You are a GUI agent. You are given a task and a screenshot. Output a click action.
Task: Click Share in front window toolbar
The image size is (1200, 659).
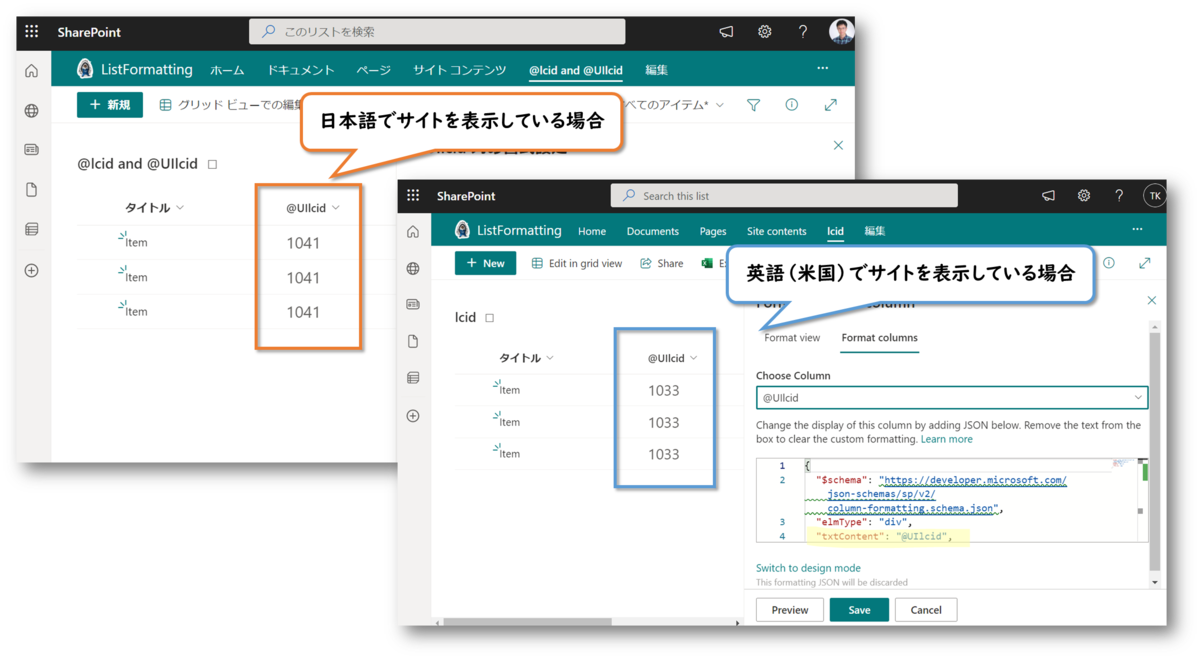(662, 263)
